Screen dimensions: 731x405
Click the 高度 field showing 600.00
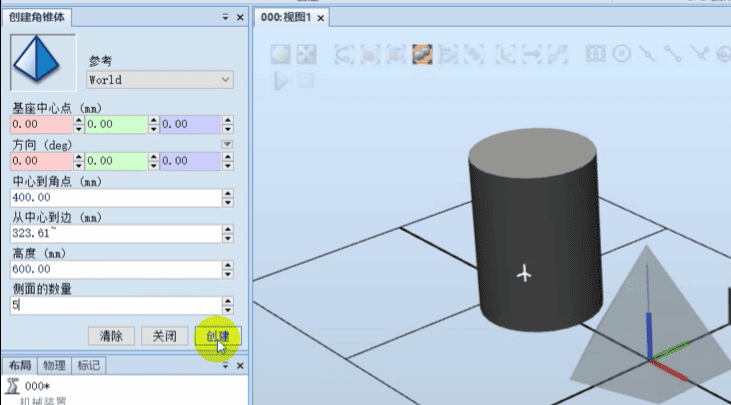[x=116, y=269]
